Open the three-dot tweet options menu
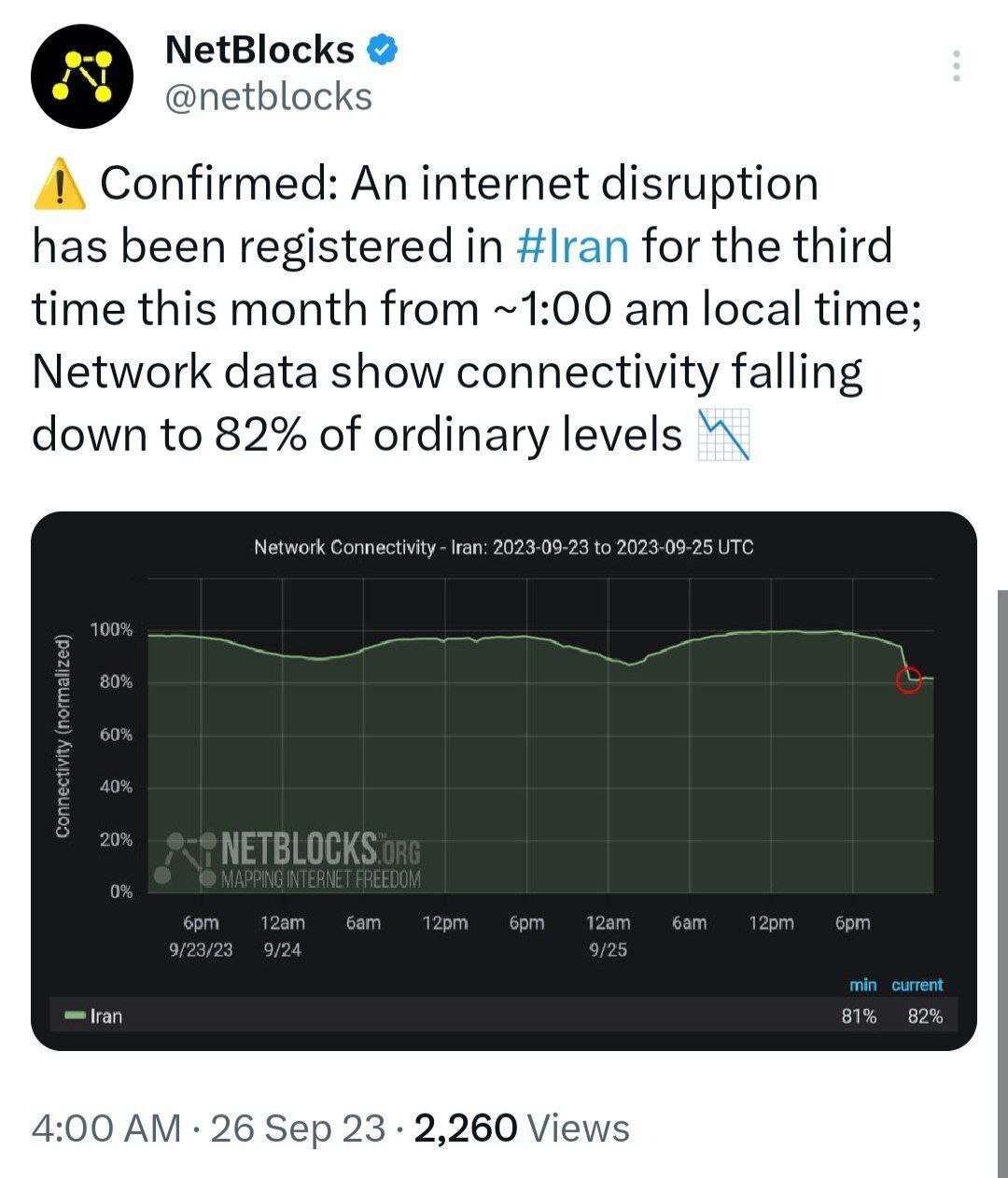This screenshot has height=1178, width=1008. tap(956, 67)
